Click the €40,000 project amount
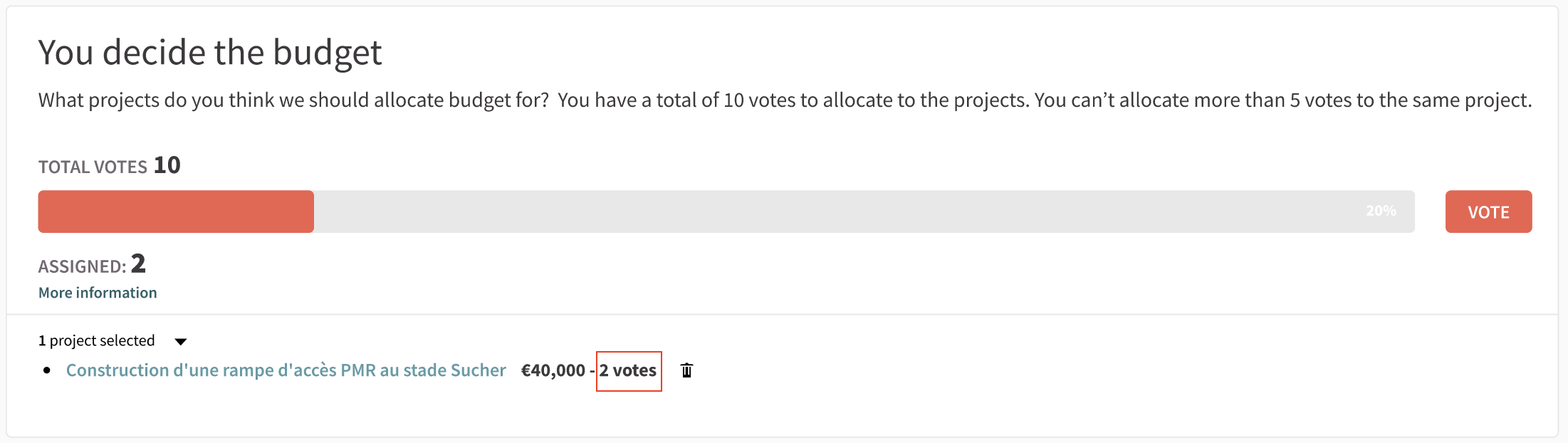 [553, 370]
